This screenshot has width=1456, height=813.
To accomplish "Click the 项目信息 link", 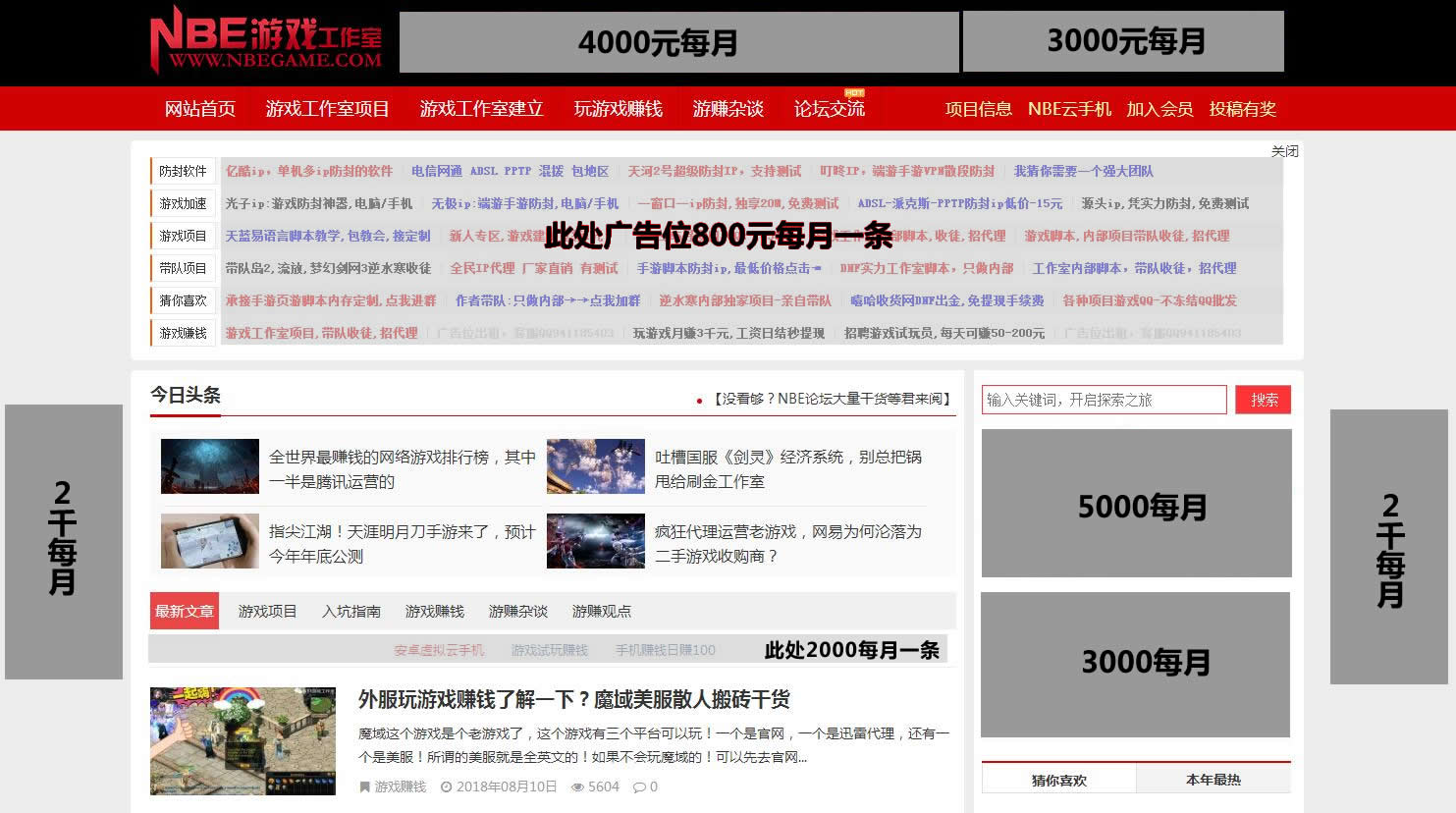I will coord(978,109).
